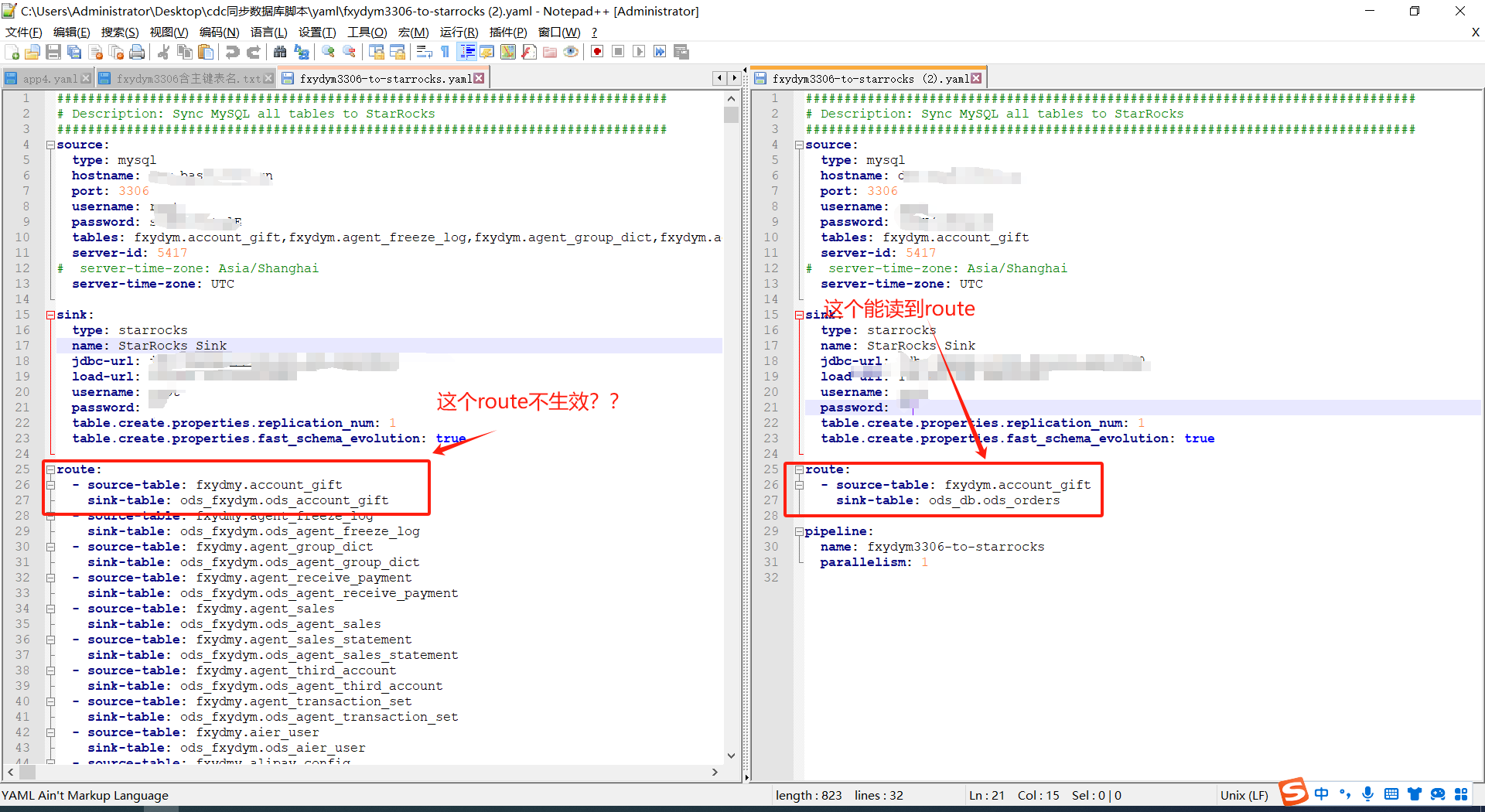Toggle Chinese/English input mode 中
1485x812 pixels.
(1322, 794)
